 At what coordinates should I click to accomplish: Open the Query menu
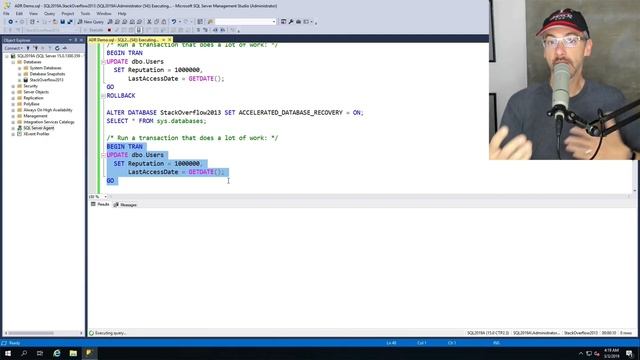pyautogui.click(x=49, y=13)
